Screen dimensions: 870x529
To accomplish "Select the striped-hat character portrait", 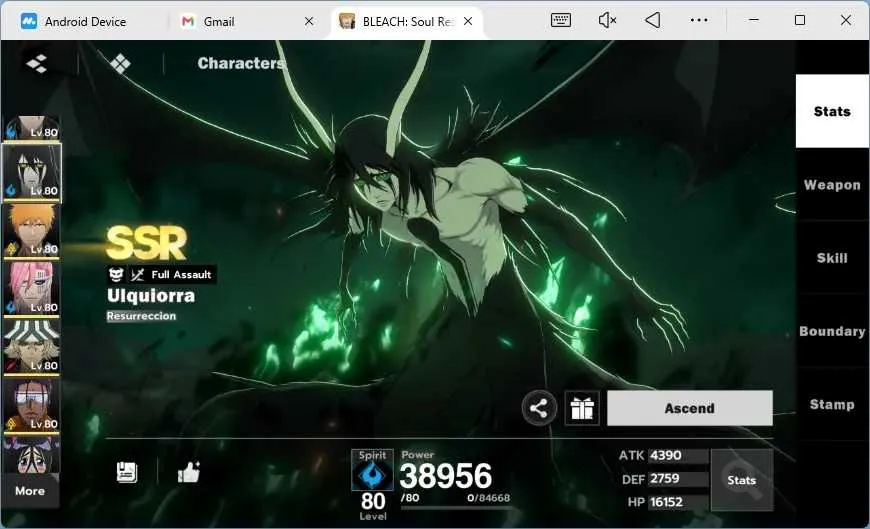I will pos(32,347).
